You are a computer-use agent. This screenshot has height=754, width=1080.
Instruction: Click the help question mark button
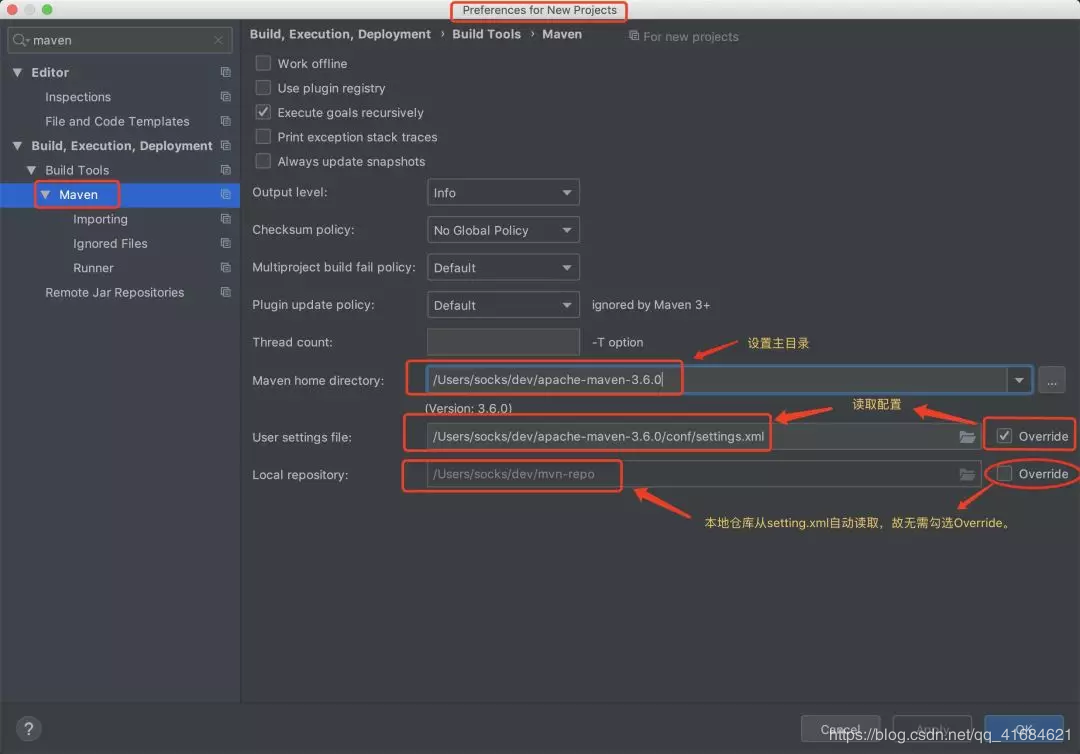28,729
